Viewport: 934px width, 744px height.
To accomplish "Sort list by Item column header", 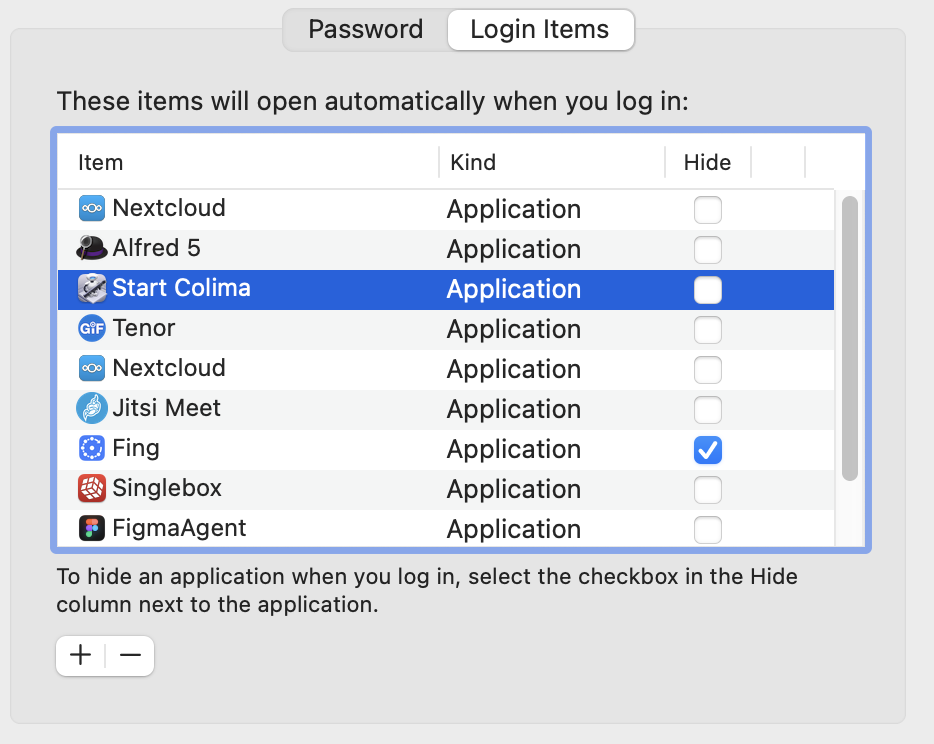I will point(100,162).
